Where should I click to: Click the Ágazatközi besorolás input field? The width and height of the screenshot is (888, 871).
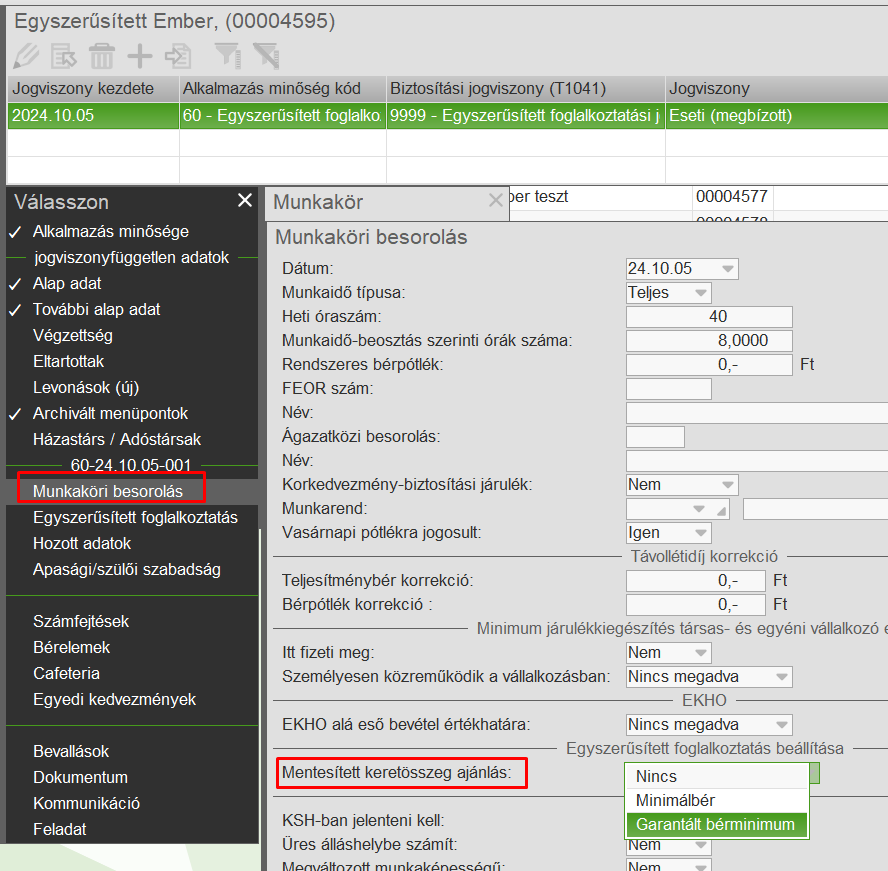point(655,437)
